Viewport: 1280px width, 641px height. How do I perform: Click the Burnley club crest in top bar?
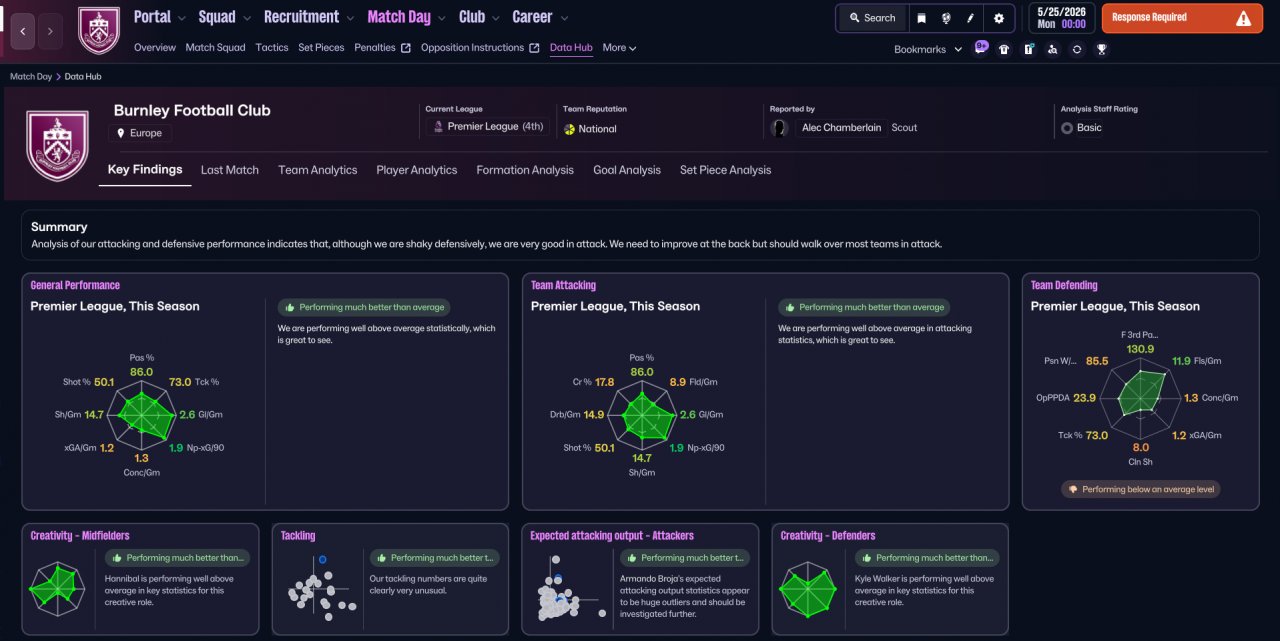click(98, 31)
